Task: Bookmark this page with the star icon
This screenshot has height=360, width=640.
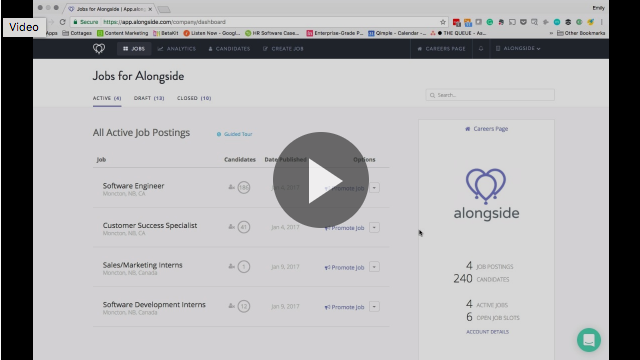Action: [x=443, y=22]
